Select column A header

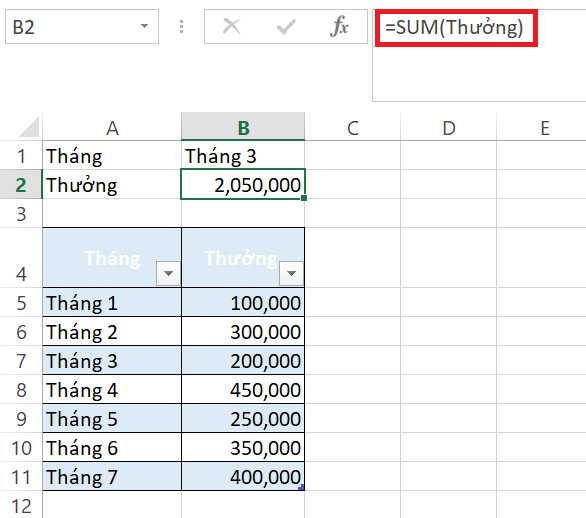(112, 127)
